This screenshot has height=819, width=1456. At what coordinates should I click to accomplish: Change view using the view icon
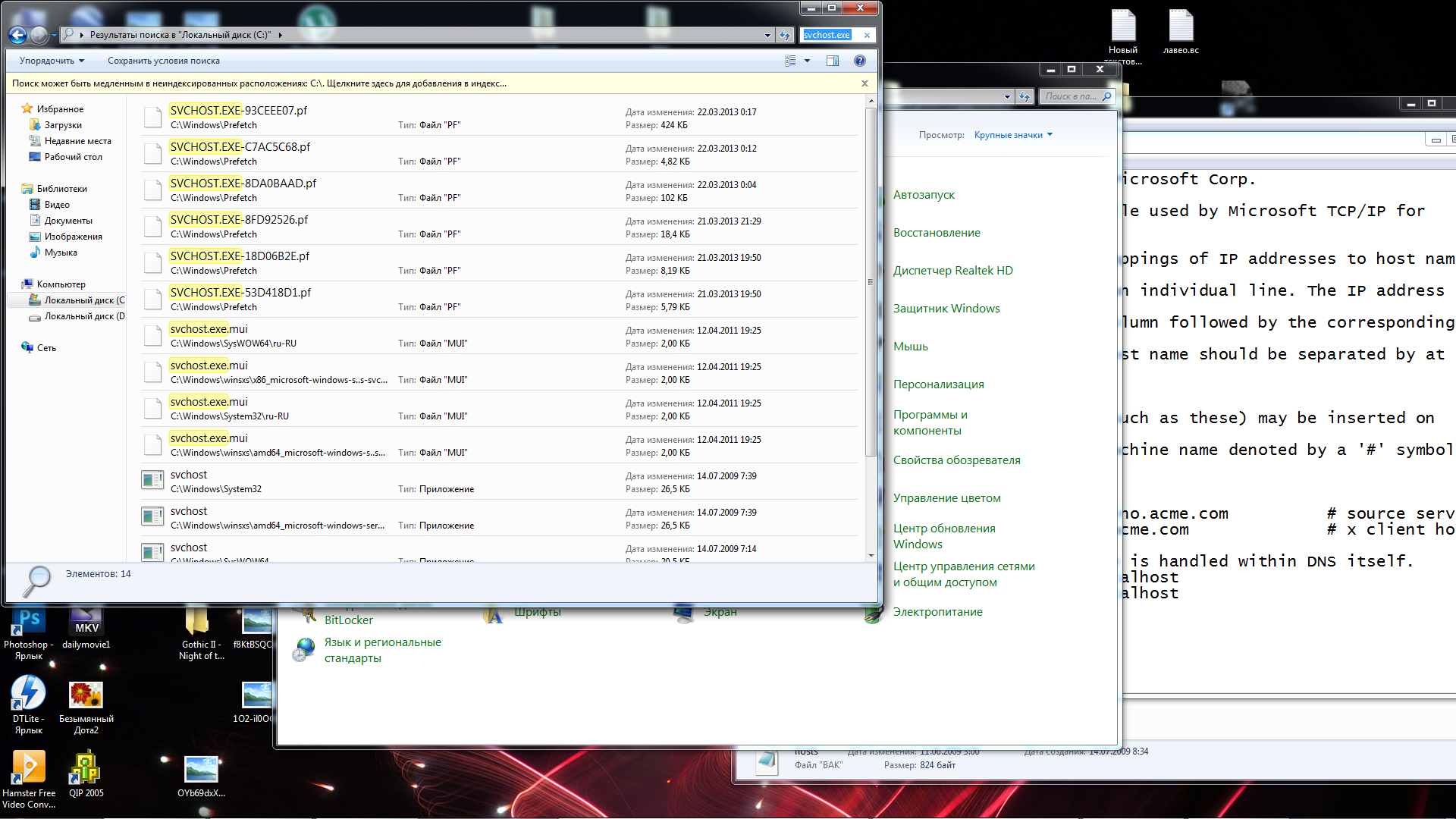pos(790,61)
